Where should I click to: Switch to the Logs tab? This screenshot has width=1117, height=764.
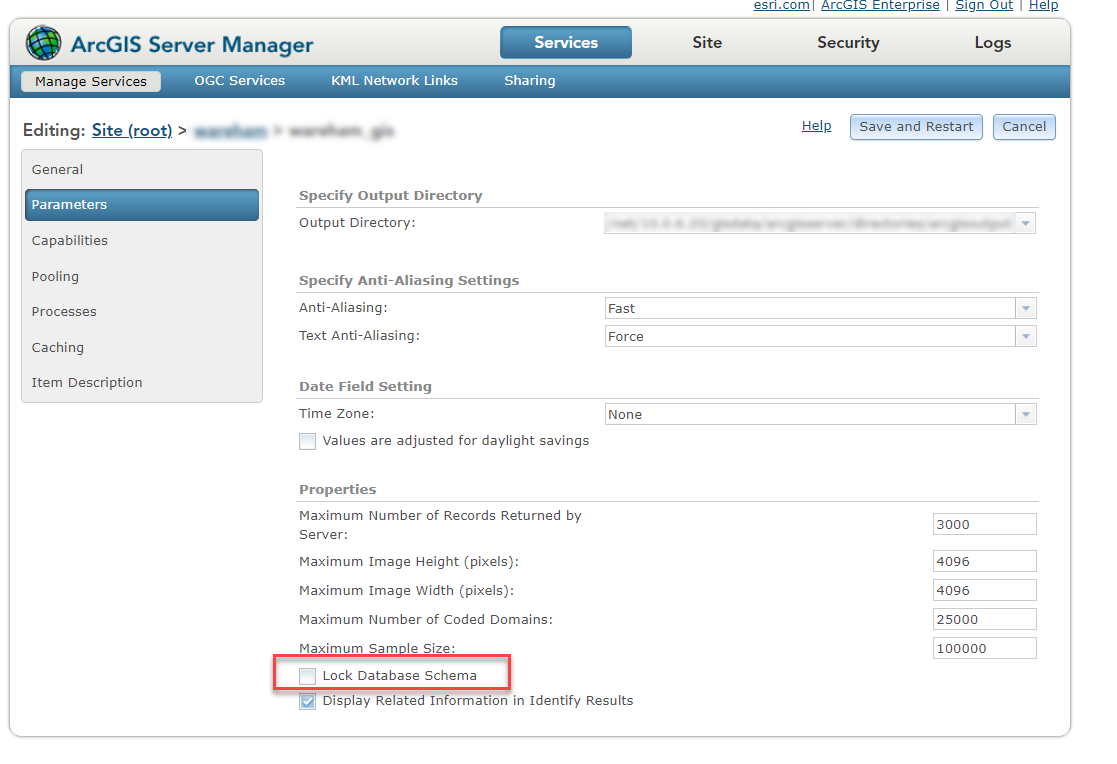992,43
